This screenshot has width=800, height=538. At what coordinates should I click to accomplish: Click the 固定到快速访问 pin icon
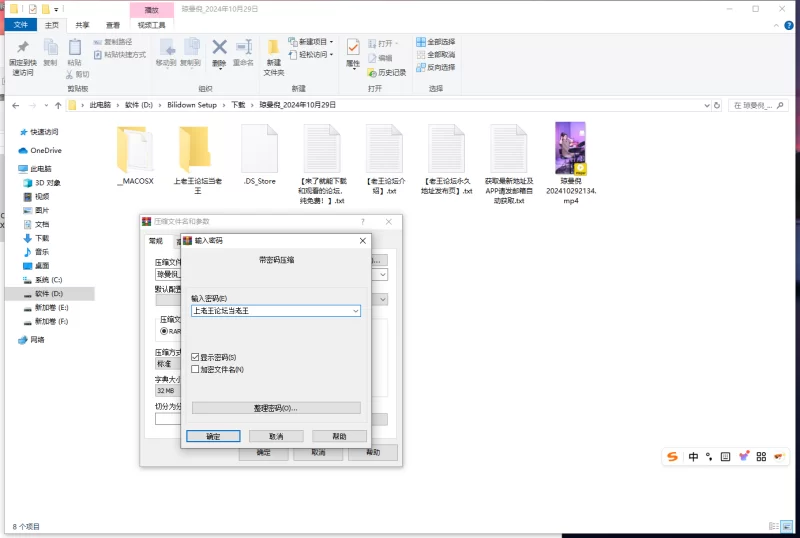(22, 49)
